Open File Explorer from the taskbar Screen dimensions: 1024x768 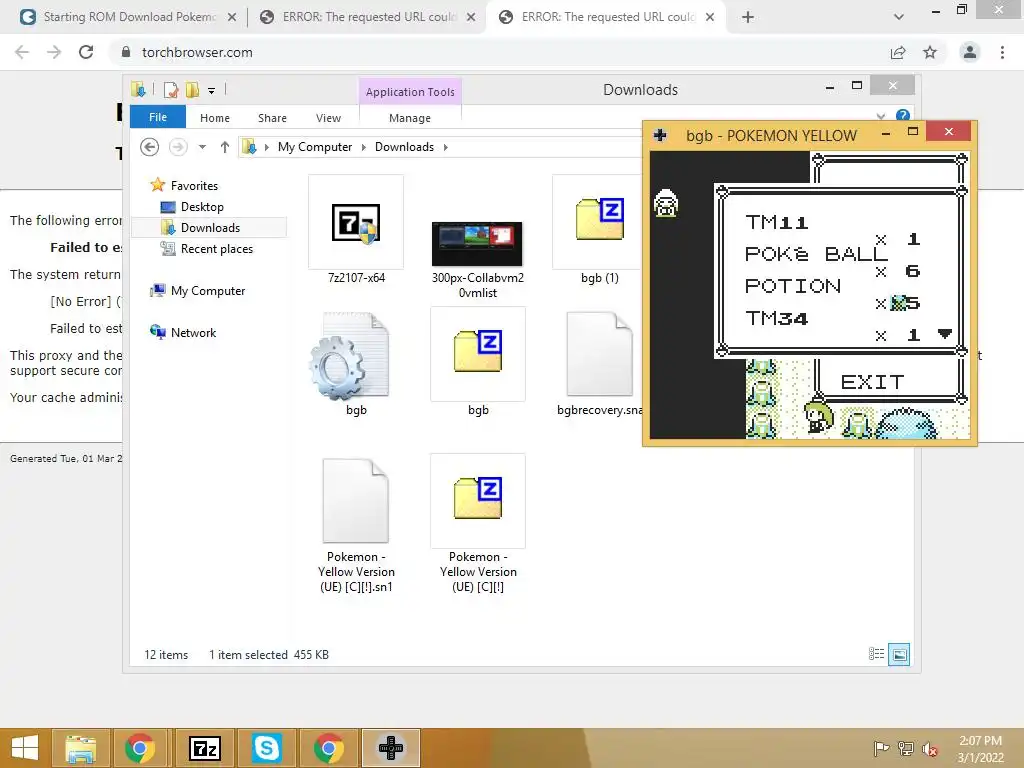[81, 748]
